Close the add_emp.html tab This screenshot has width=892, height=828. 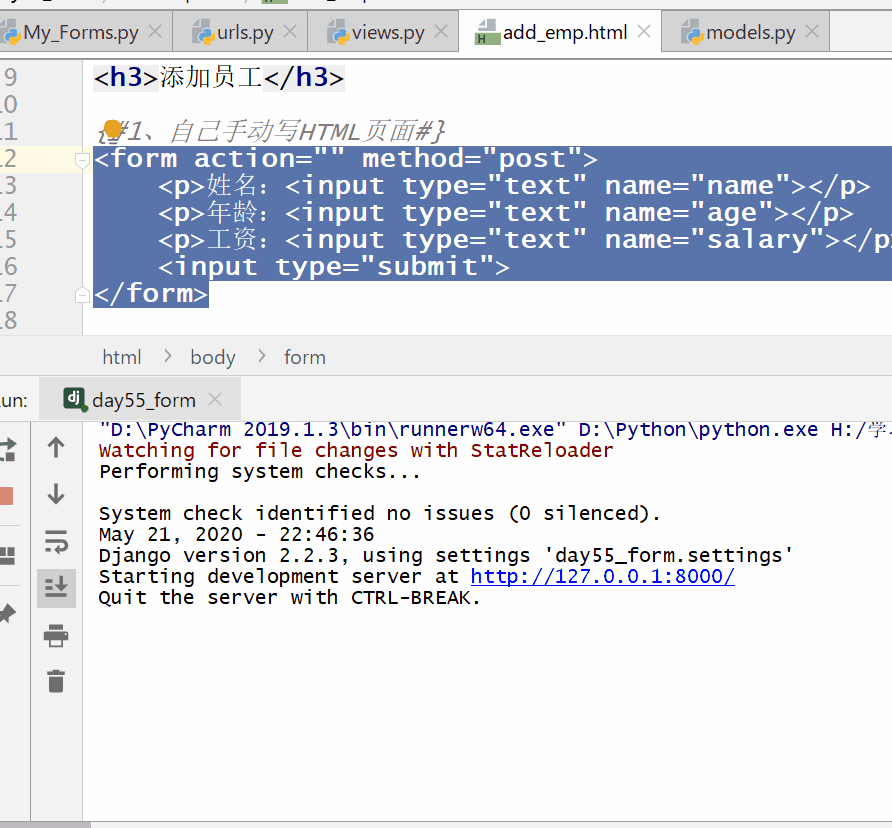tap(644, 31)
